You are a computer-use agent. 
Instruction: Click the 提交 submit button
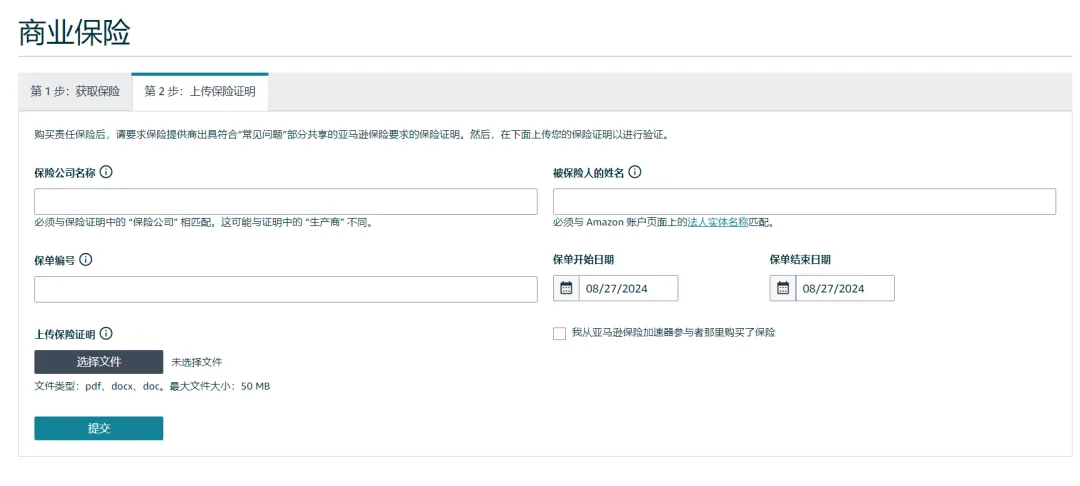click(x=98, y=428)
